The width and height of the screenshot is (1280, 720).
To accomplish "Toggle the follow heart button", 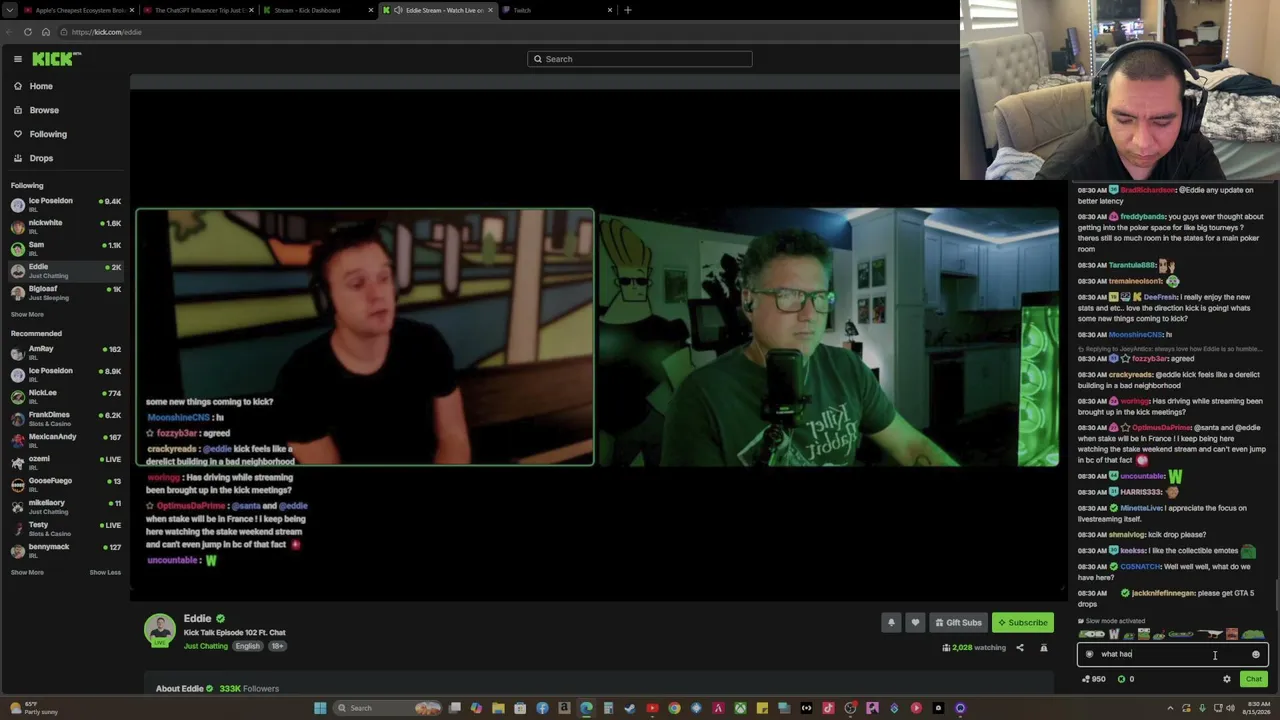I will coord(915,623).
